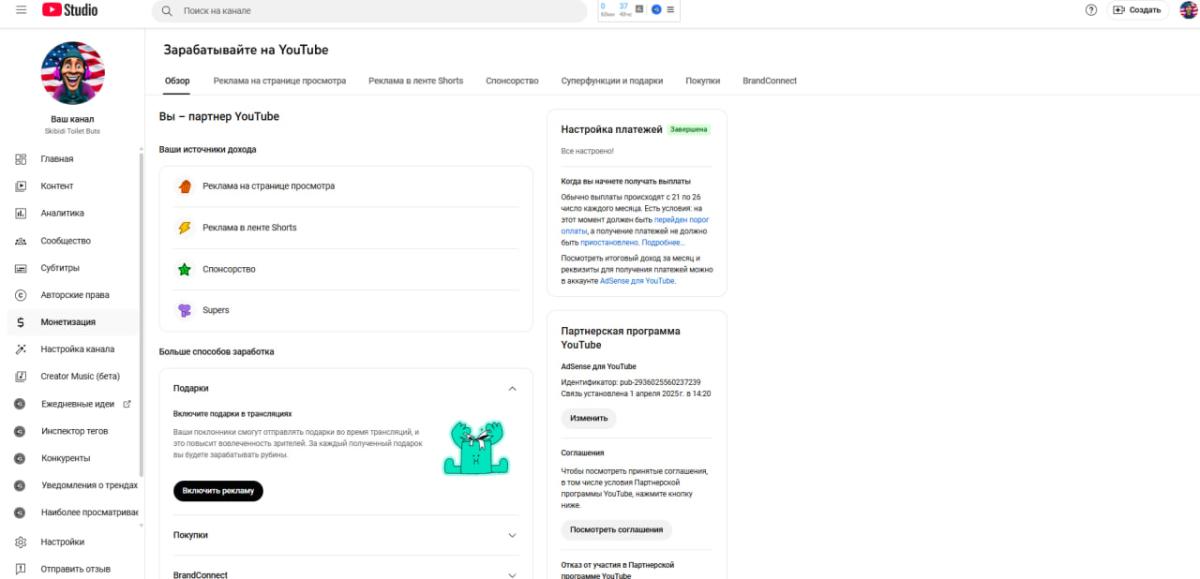The height and width of the screenshot is (579, 1200).
Task: Follow the приостановлено link
Action: coord(609,242)
